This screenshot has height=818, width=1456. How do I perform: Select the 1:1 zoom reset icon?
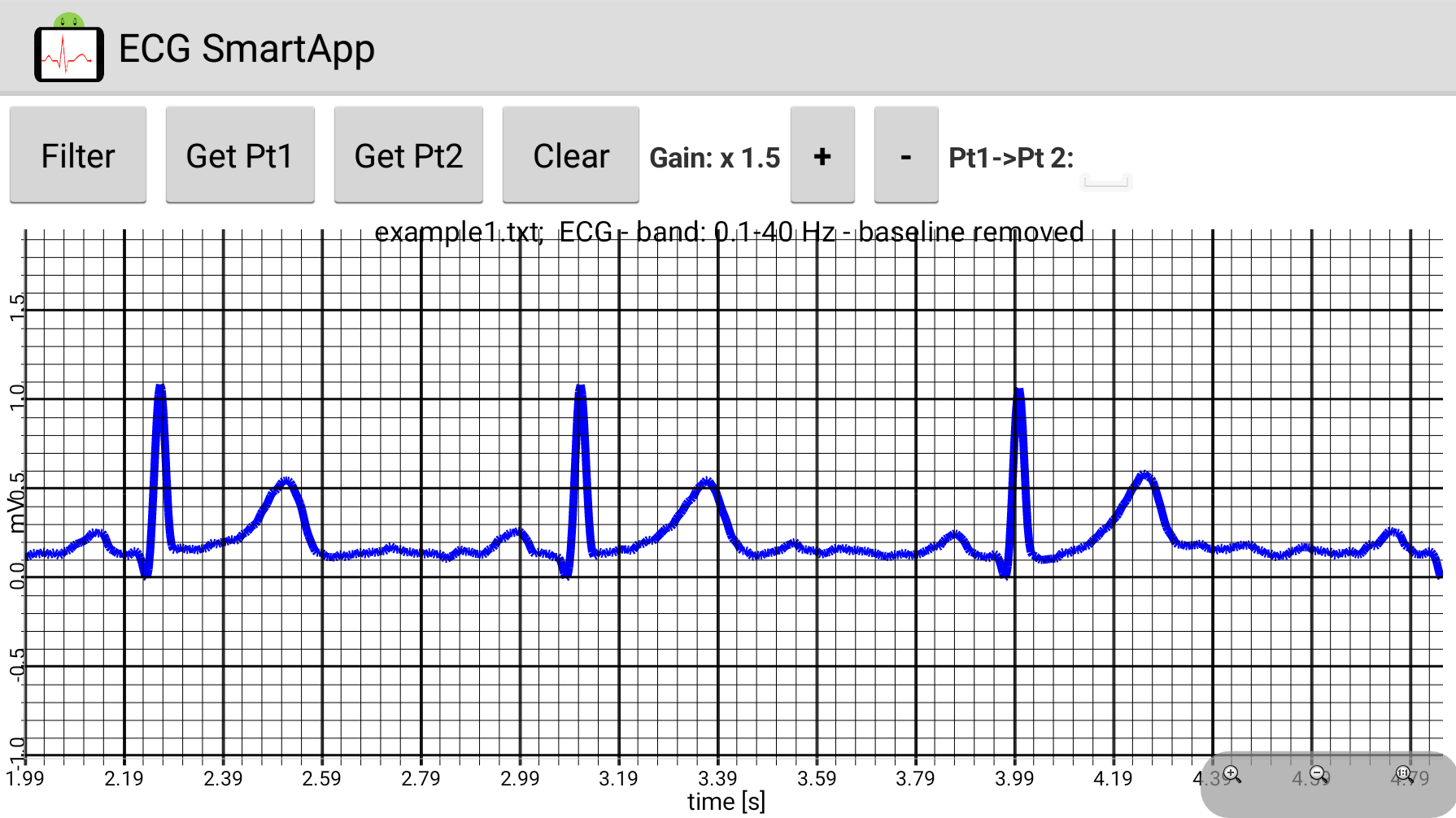[x=1403, y=773]
